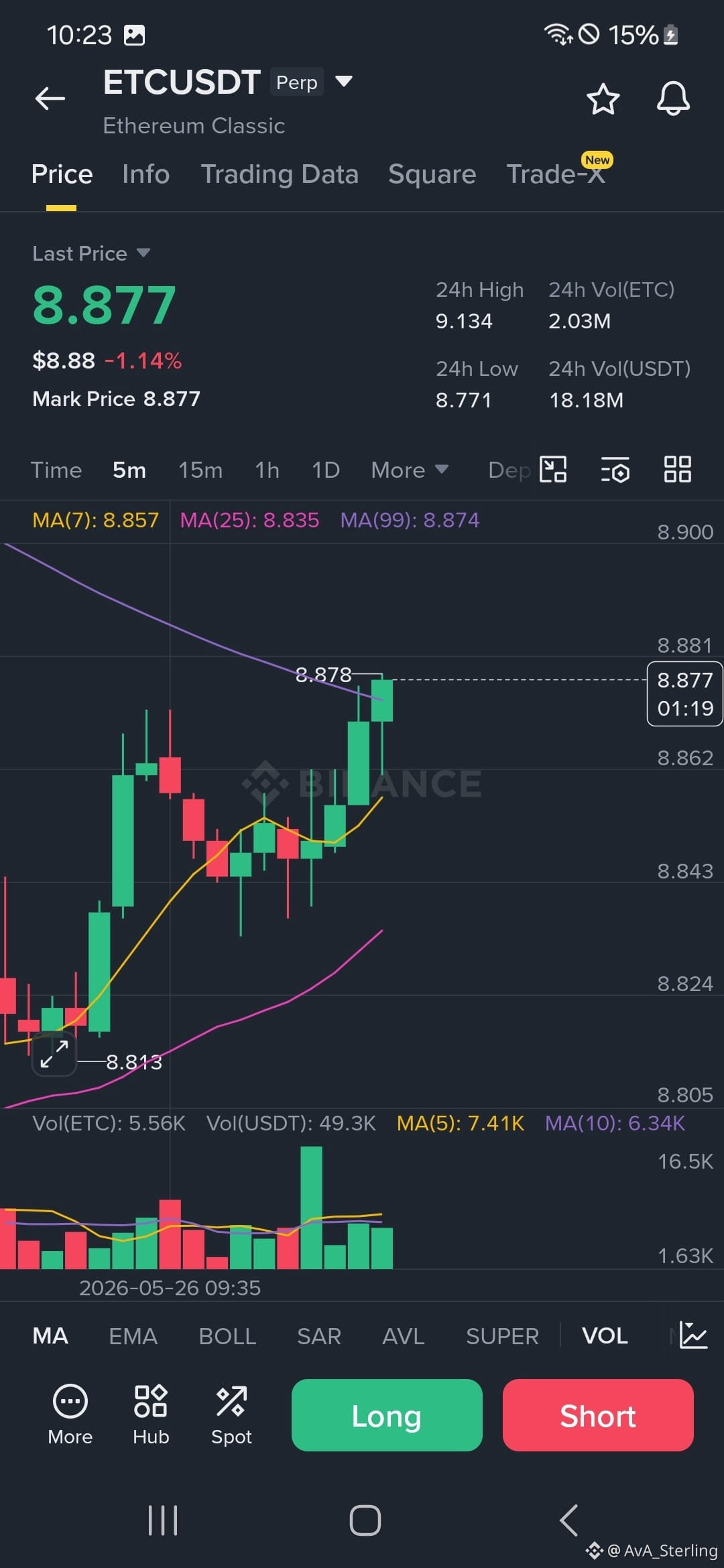Tap the -1.14% change text

coord(143,361)
